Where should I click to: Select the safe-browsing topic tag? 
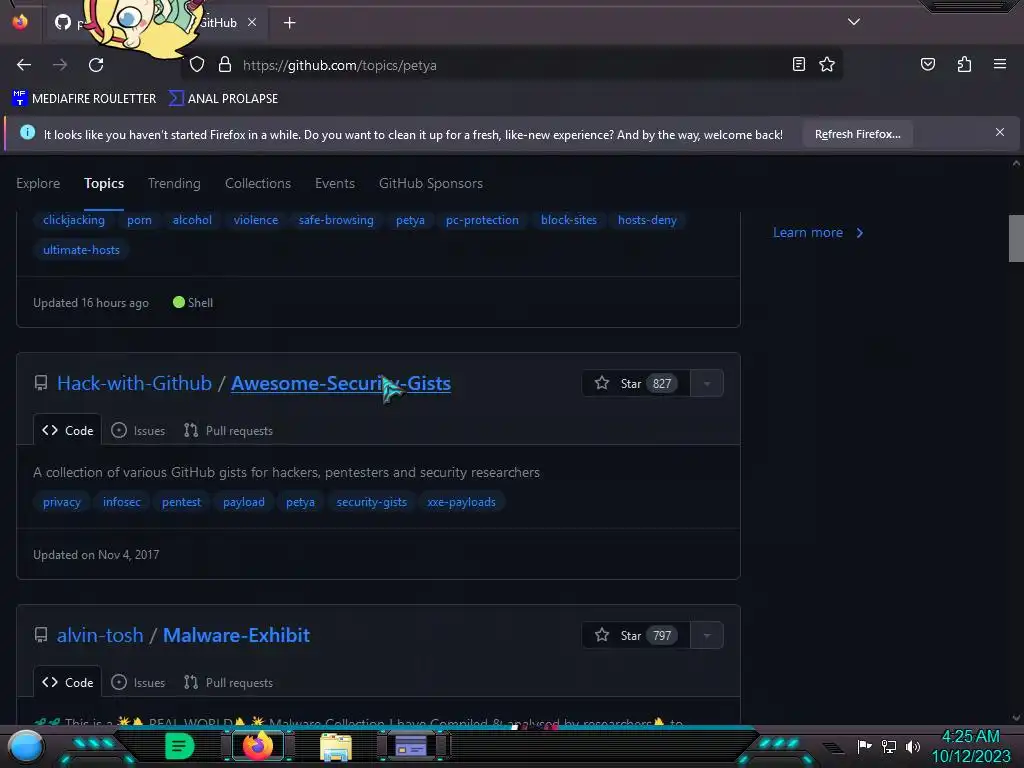point(336,220)
